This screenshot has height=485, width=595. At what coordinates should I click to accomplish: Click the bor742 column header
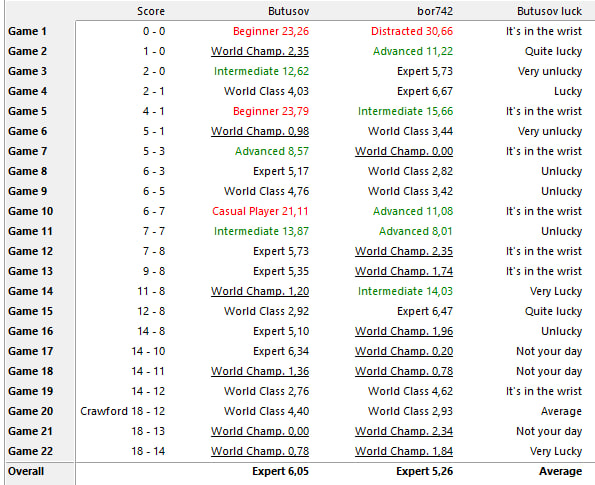(435, 11)
